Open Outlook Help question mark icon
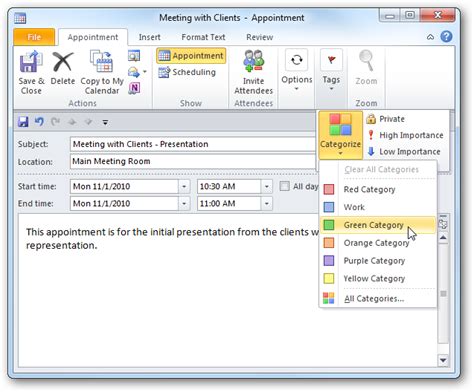The height and width of the screenshot is (392, 474). coord(446,36)
